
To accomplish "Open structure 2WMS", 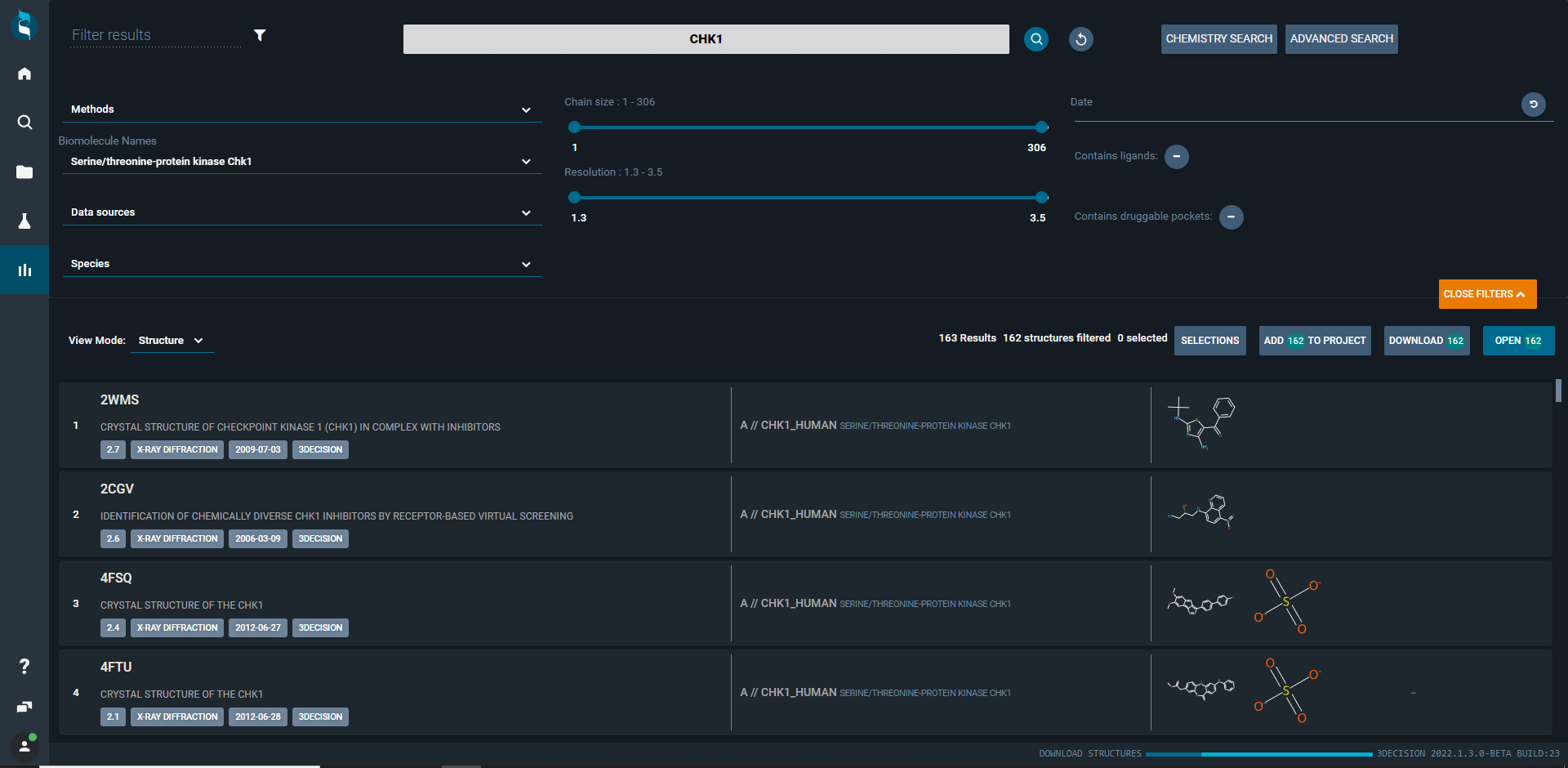I will click(x=119, y=400).
